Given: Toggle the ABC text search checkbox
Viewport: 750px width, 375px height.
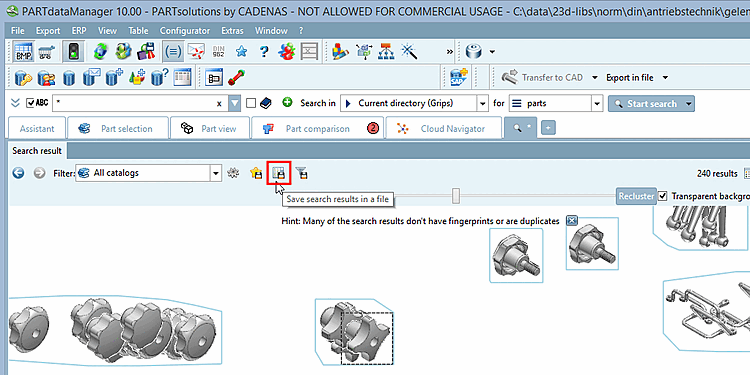Looking at the screenshot, I should pos(30,103).
